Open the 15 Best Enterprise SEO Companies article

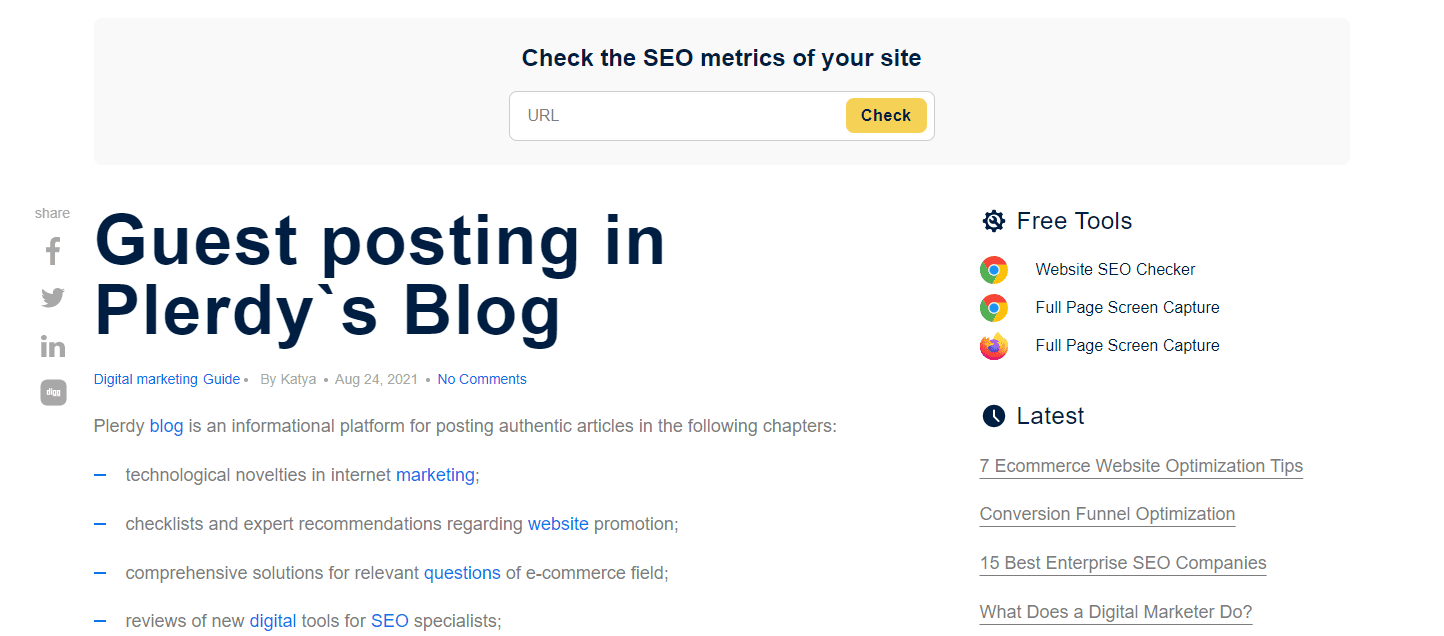tap(1123, 563)
